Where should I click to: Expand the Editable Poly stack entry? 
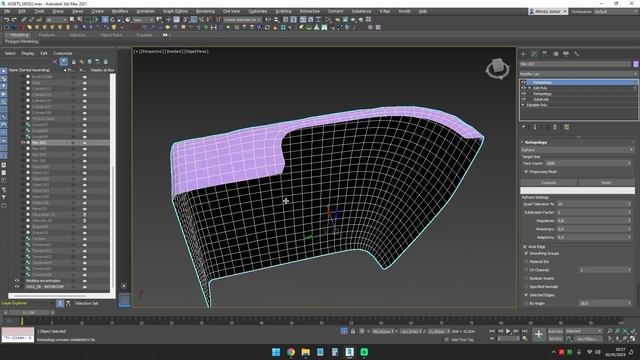523,105
